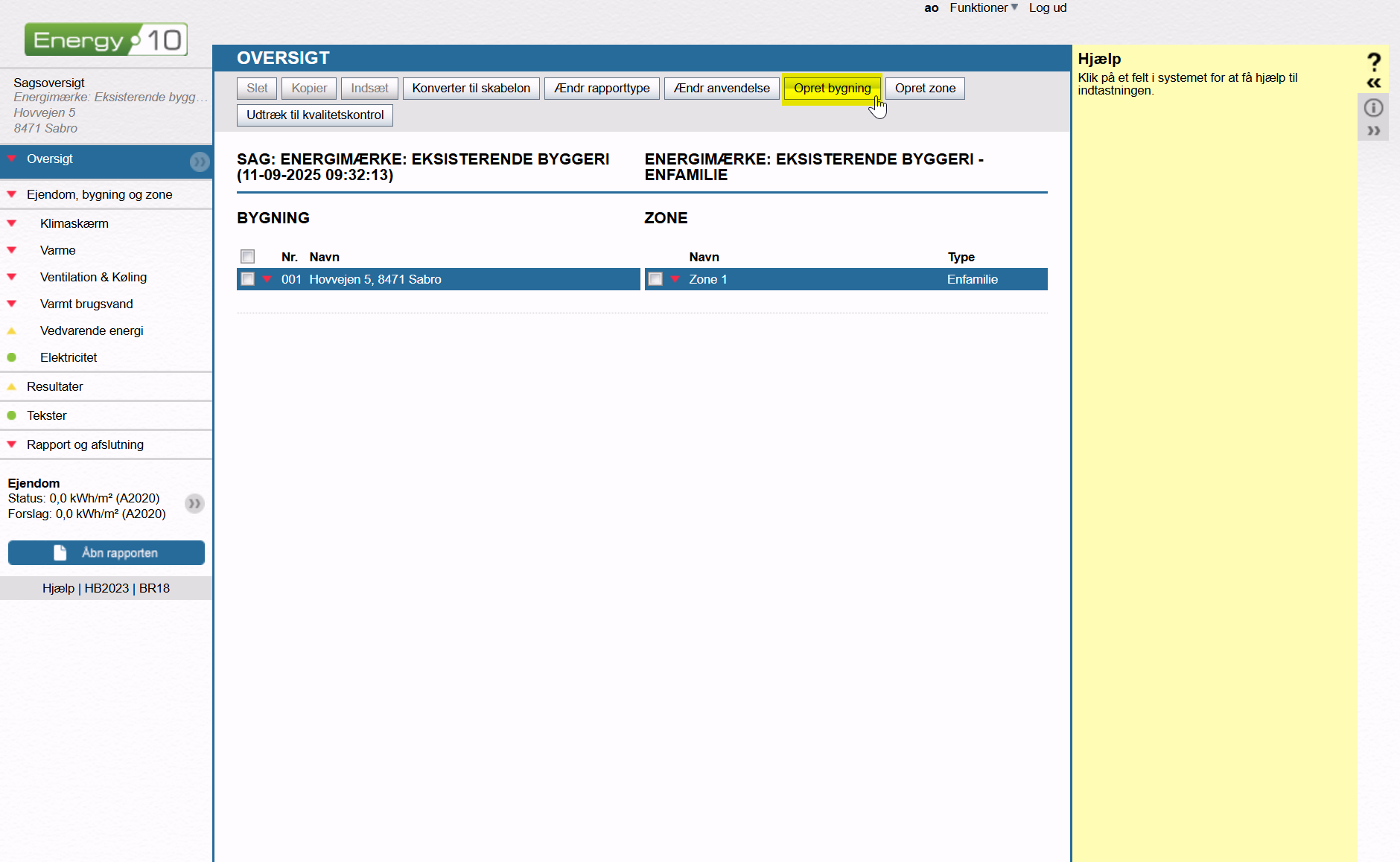Collapse help panel with double-left chevron
This screenshot has width=1400, height=862.
tap(1374, 83)
